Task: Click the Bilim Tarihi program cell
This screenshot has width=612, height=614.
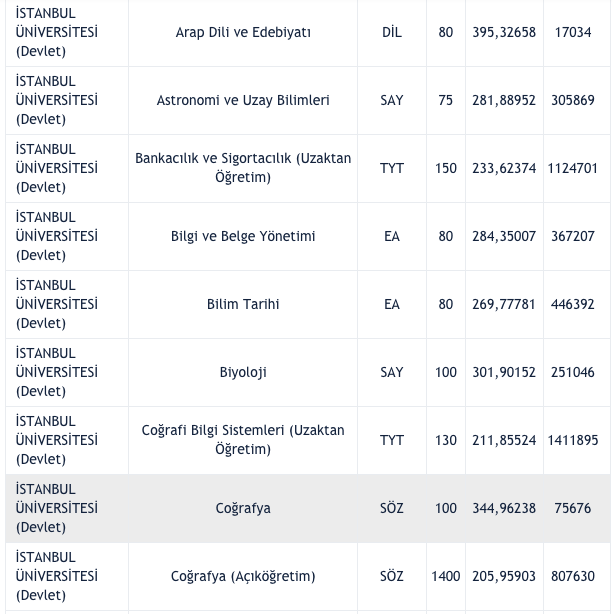Action: coord(243,304)
